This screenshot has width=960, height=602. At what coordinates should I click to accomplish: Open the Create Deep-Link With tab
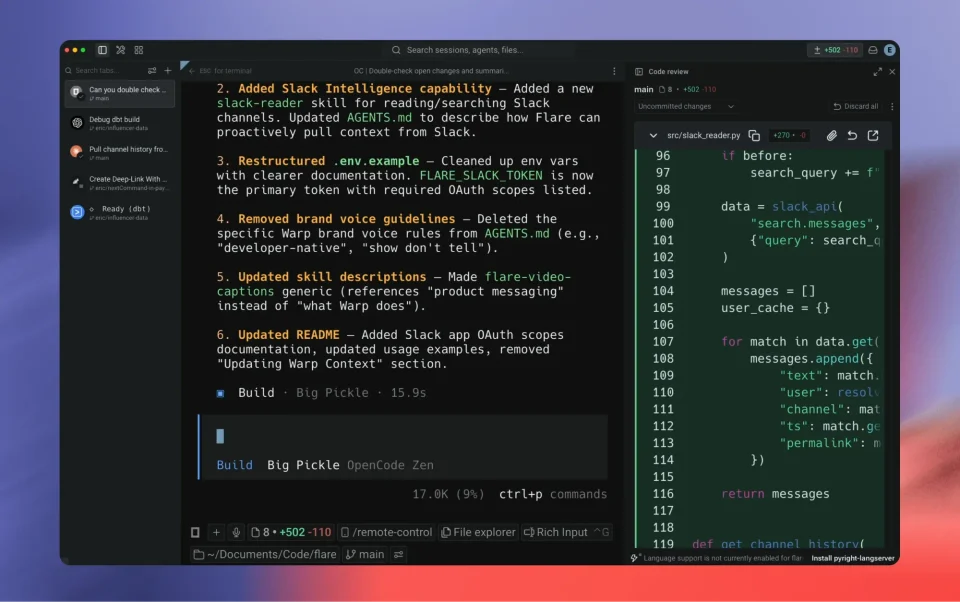[x=119, y=182]
